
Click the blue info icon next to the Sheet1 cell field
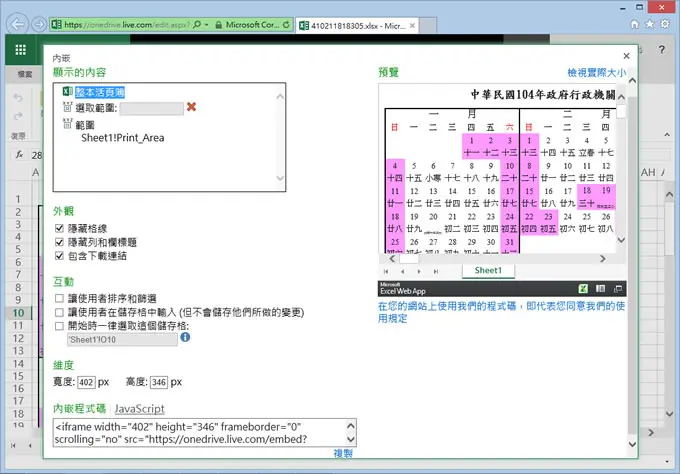(185, 337)
